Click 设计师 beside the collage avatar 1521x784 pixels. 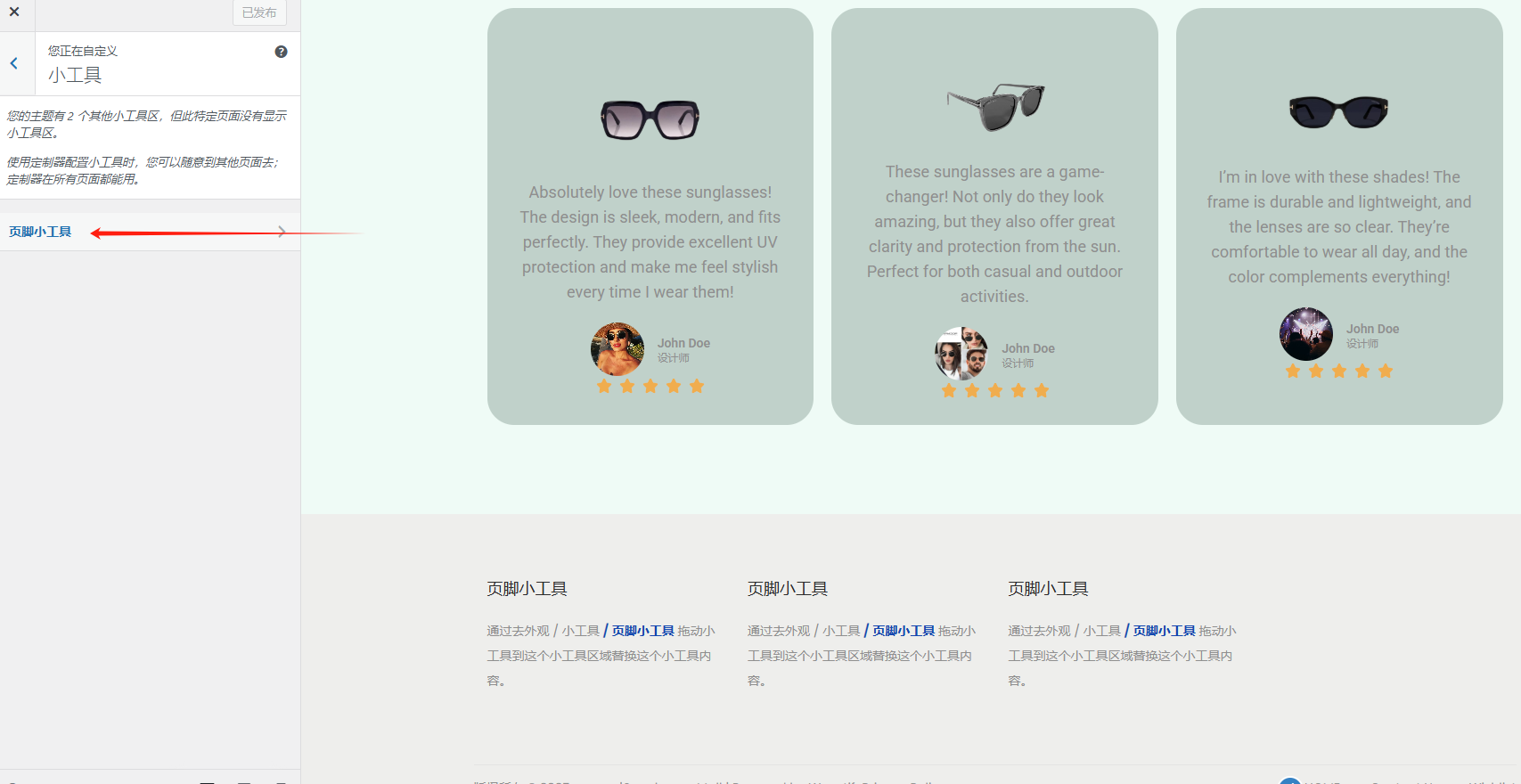click(x=1018, y=363)
